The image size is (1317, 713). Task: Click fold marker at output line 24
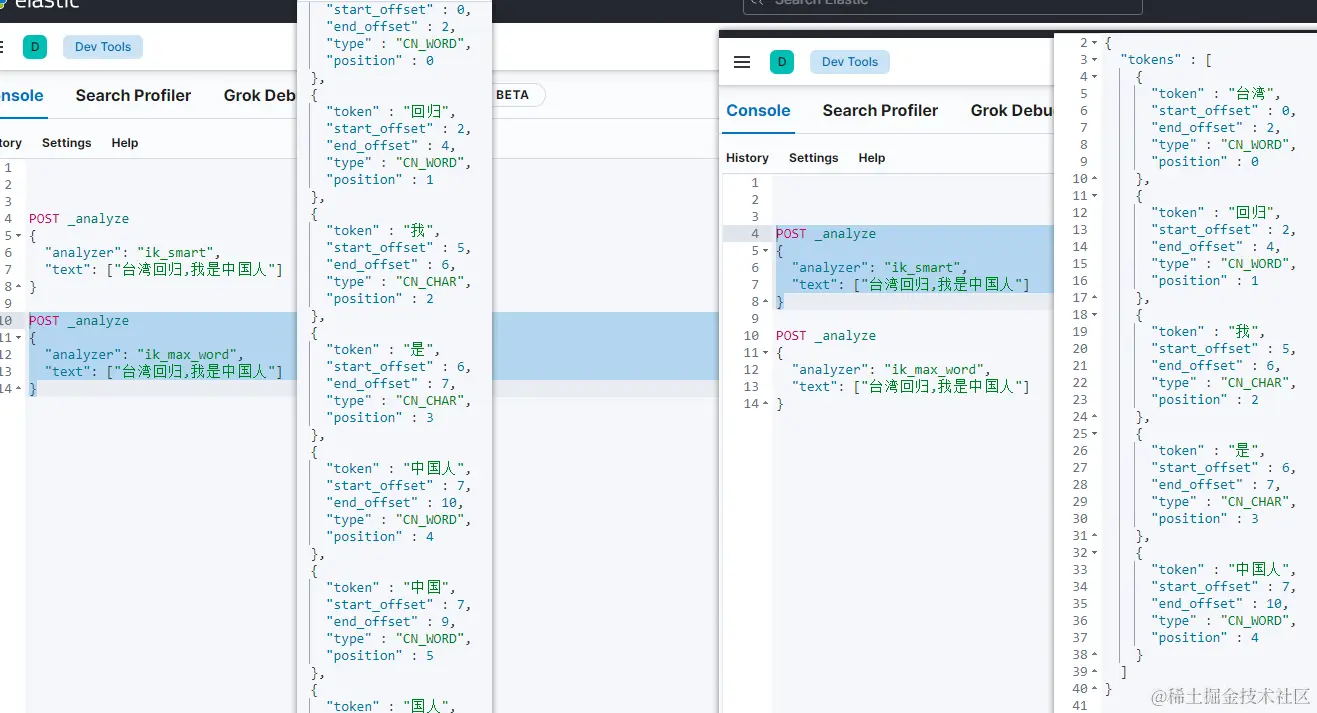[1094, 417]
